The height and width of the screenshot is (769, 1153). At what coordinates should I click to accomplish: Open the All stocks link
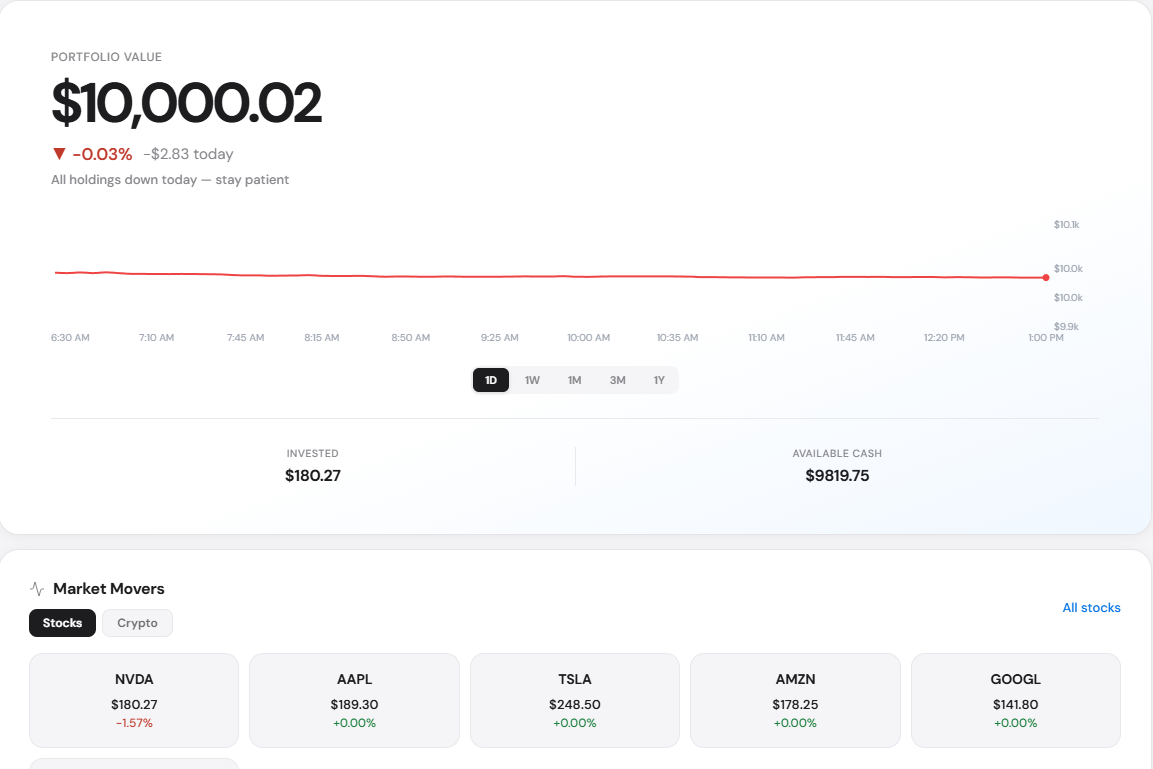tap(1091, 607)
